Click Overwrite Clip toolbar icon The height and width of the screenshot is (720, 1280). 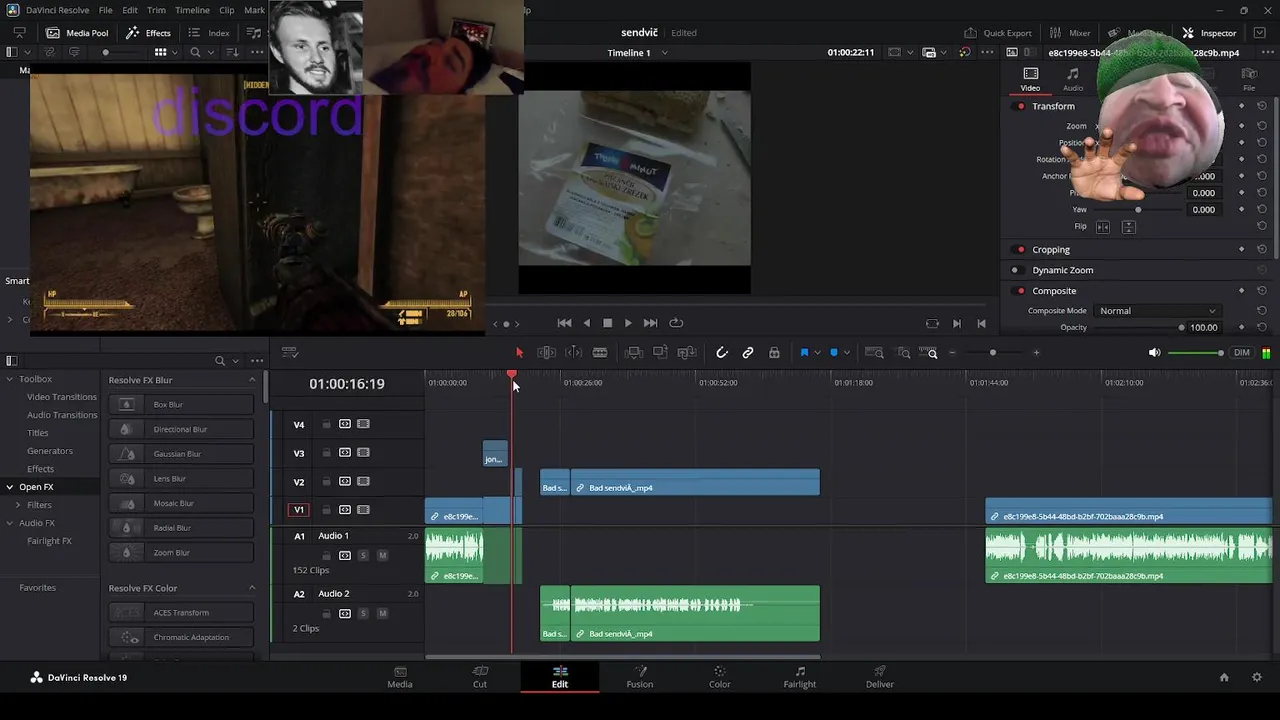click(660, 352)
